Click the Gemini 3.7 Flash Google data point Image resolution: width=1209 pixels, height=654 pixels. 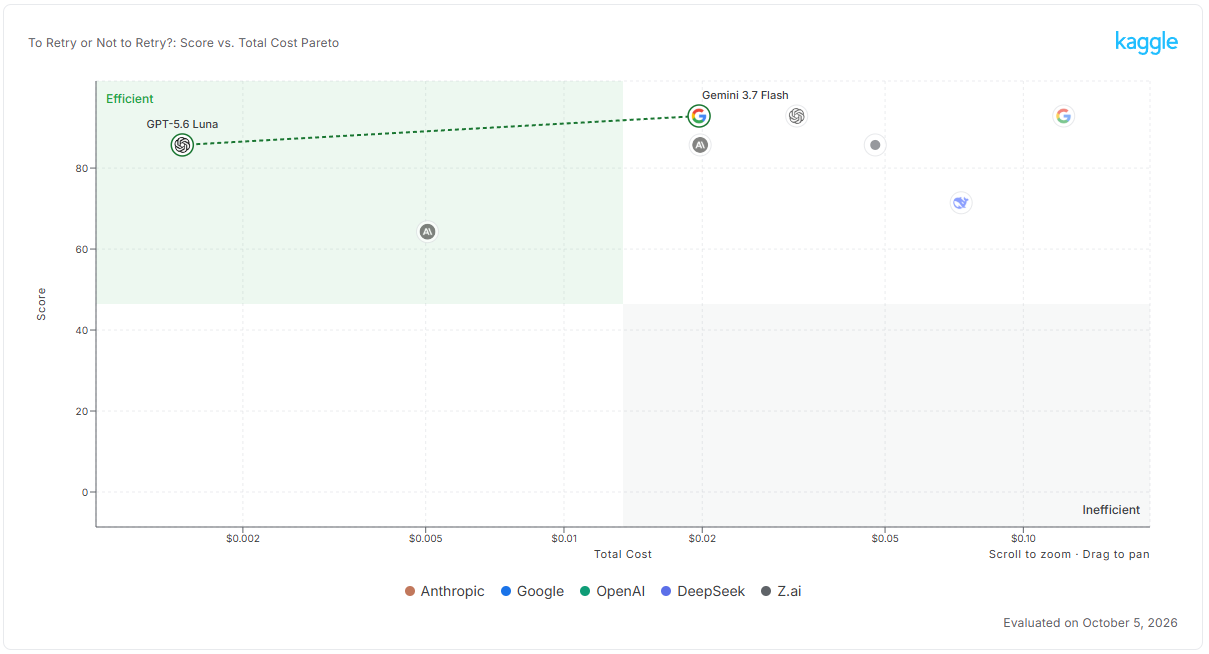click(699, 116)
